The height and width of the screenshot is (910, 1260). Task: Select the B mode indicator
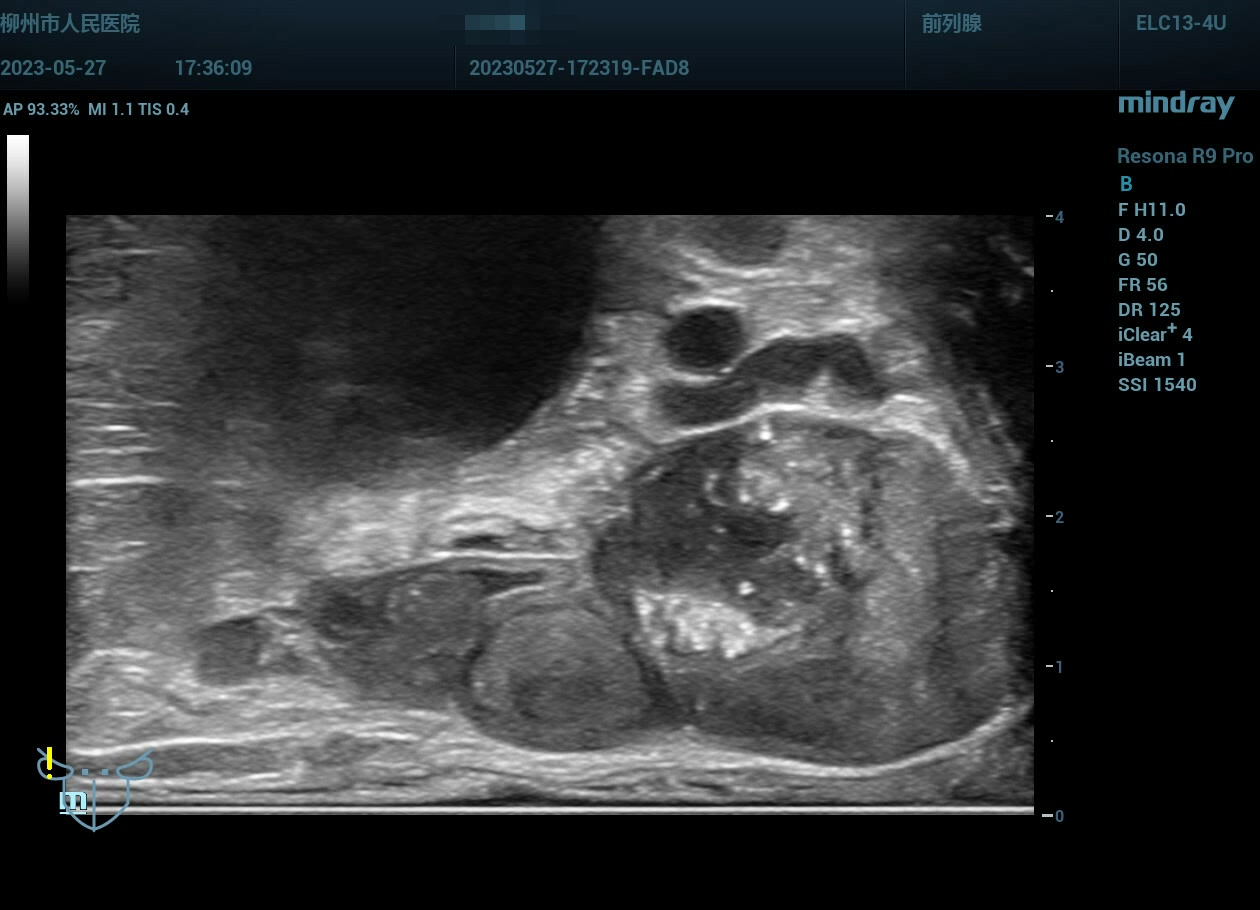(x=1126, y=184)
